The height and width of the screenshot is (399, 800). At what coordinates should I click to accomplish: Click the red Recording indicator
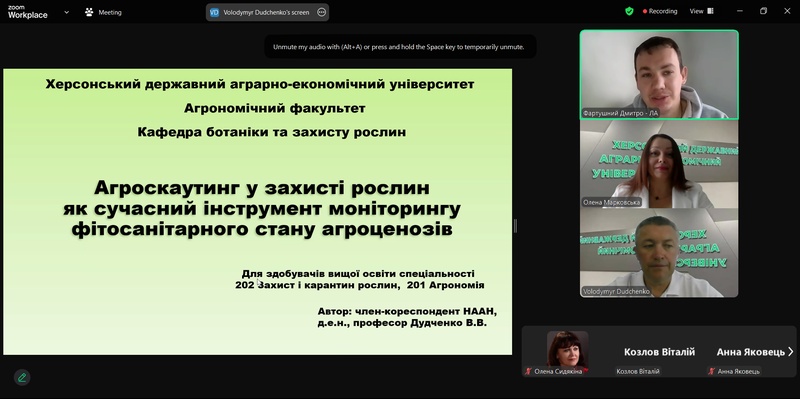click(660, 11)
